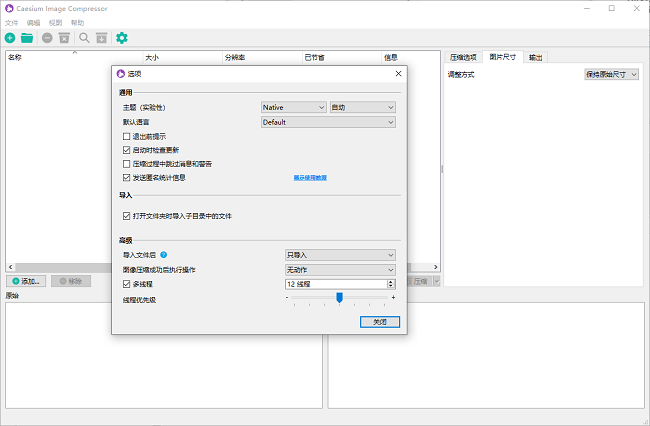Enable 压缩过程中跳过消息和警告 checkbox
Screen dimensions: 650x426
[126, 164]
